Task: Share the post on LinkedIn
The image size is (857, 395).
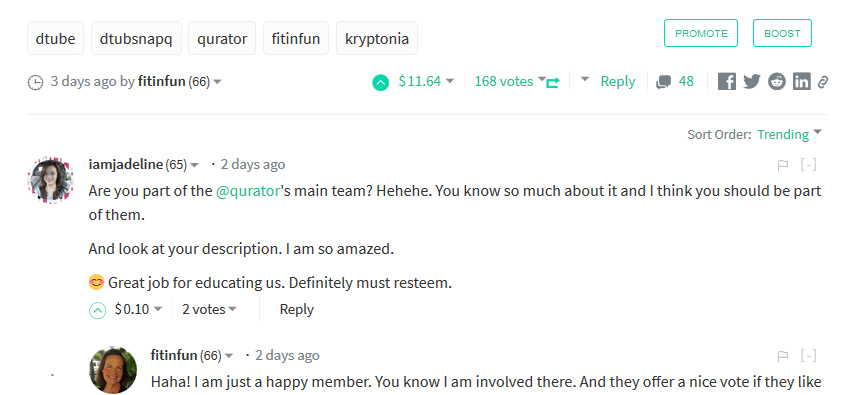Action: (802, 82)
